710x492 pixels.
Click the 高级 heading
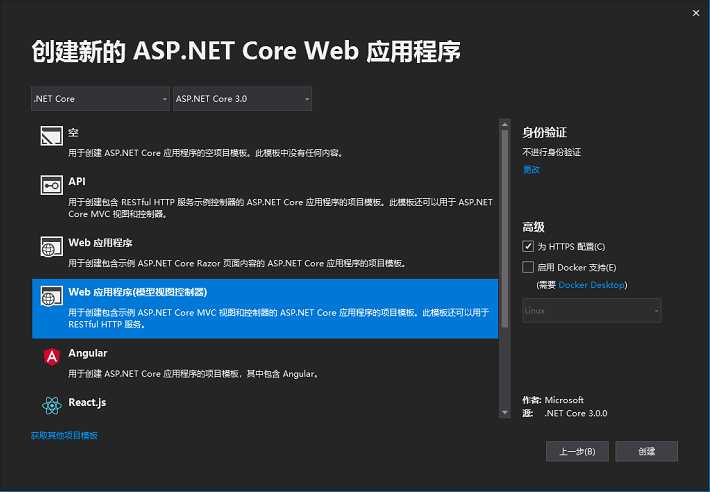coord(533,227)
